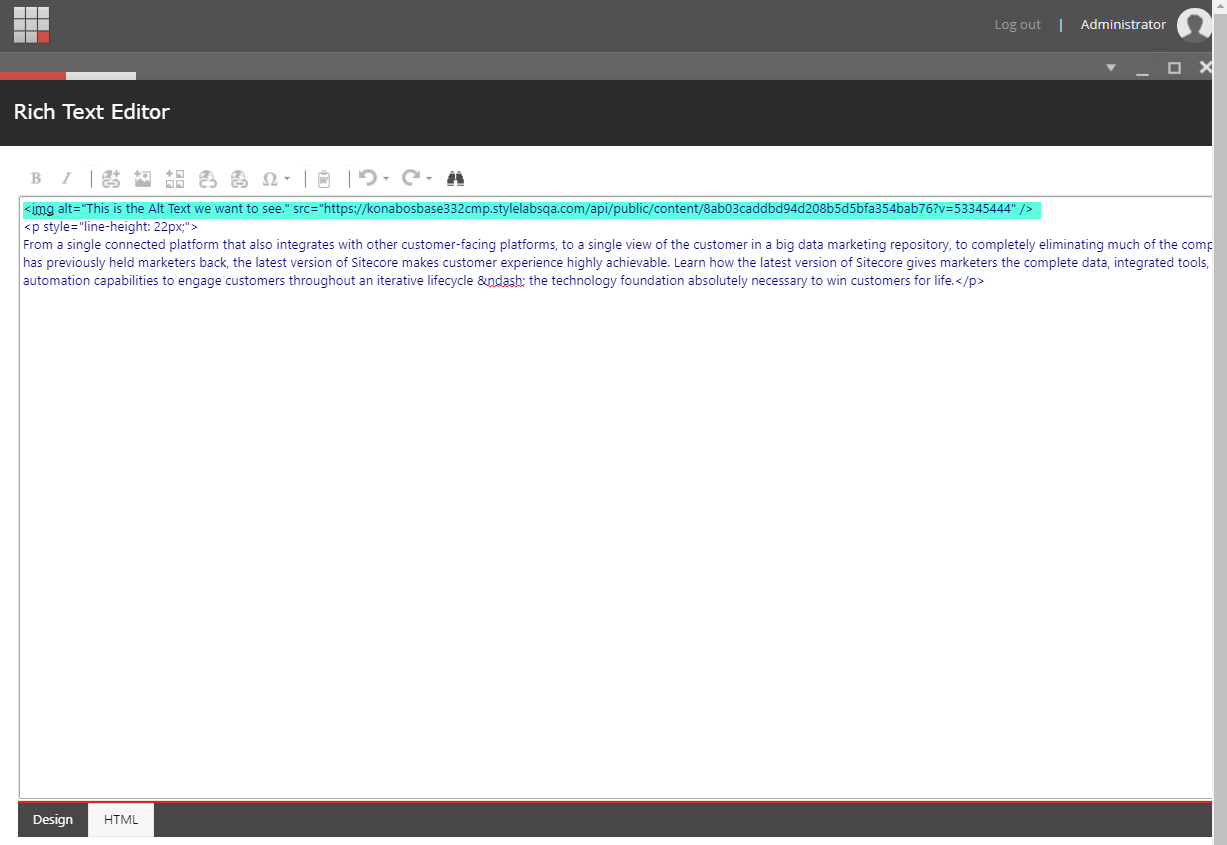Expand the Undo history dropdown arrow
1227x845 pixels.
point(385,179)
